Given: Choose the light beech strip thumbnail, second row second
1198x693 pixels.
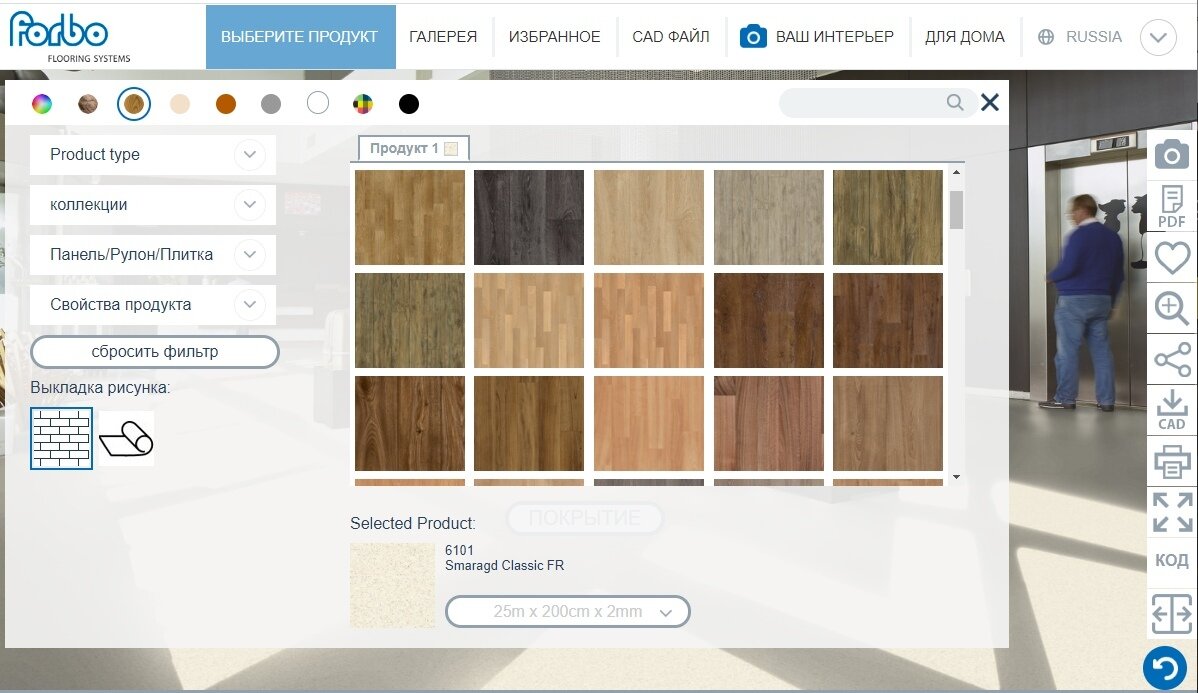Looking at the screenshot, I should click(x=529, y=320).
